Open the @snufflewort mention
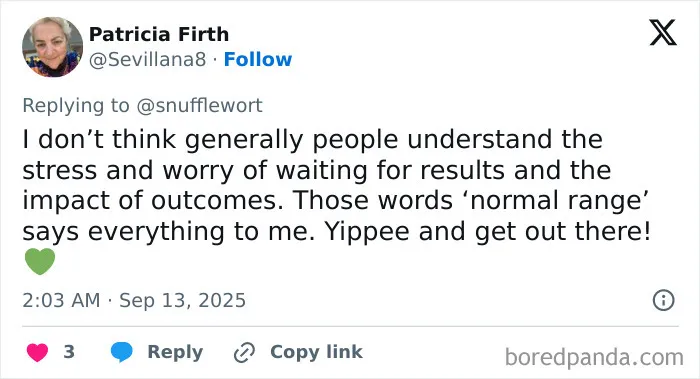Screen dimensions: 700x379 click(x=199, y=106)
